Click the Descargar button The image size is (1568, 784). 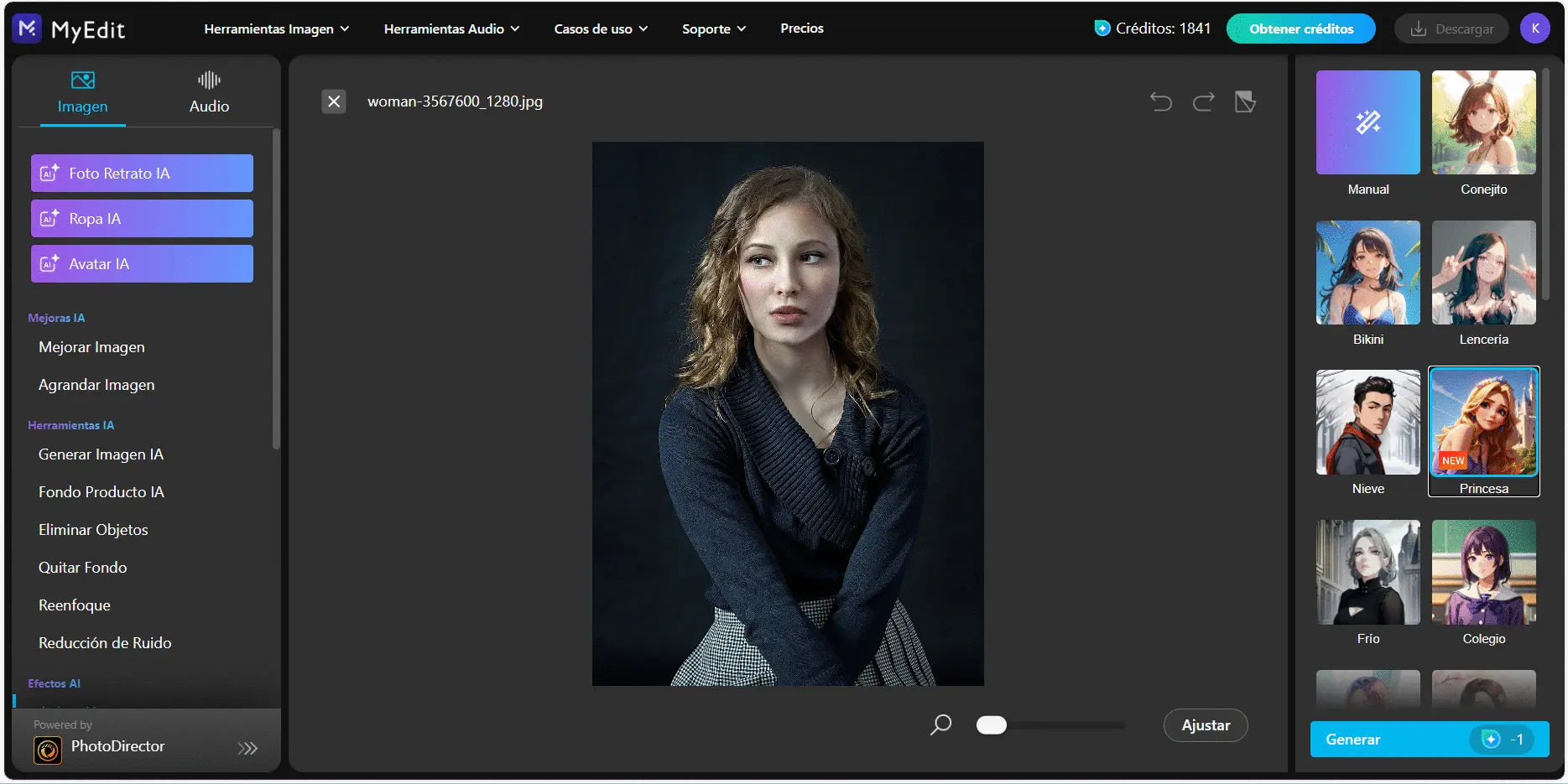point(1451,29)
